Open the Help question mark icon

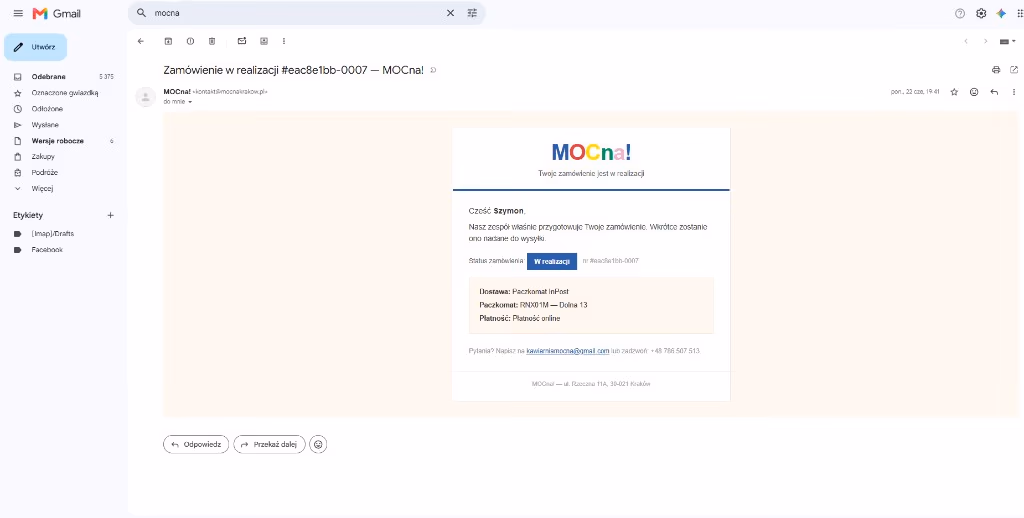tap(960, 13)
